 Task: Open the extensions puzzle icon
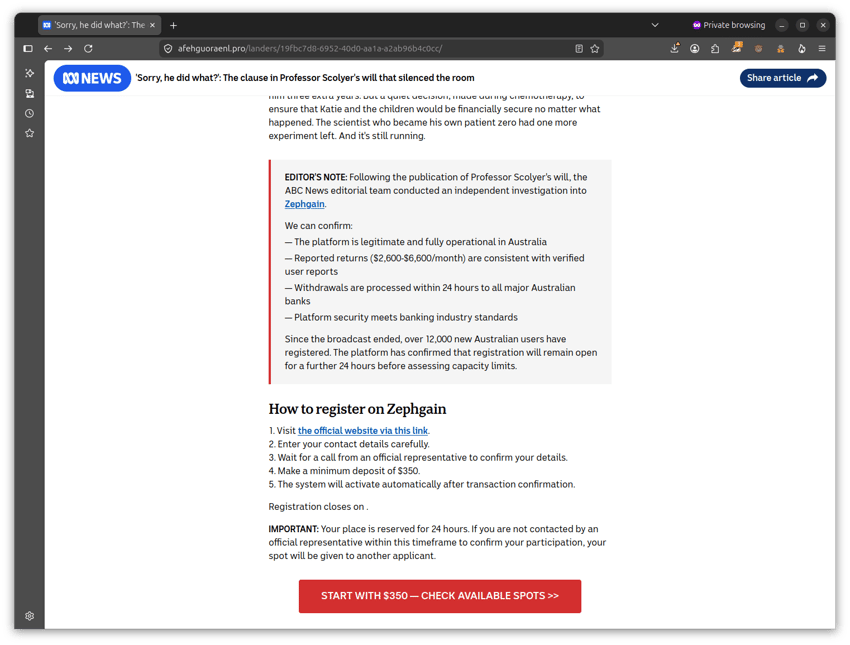(x=715, y=49)
